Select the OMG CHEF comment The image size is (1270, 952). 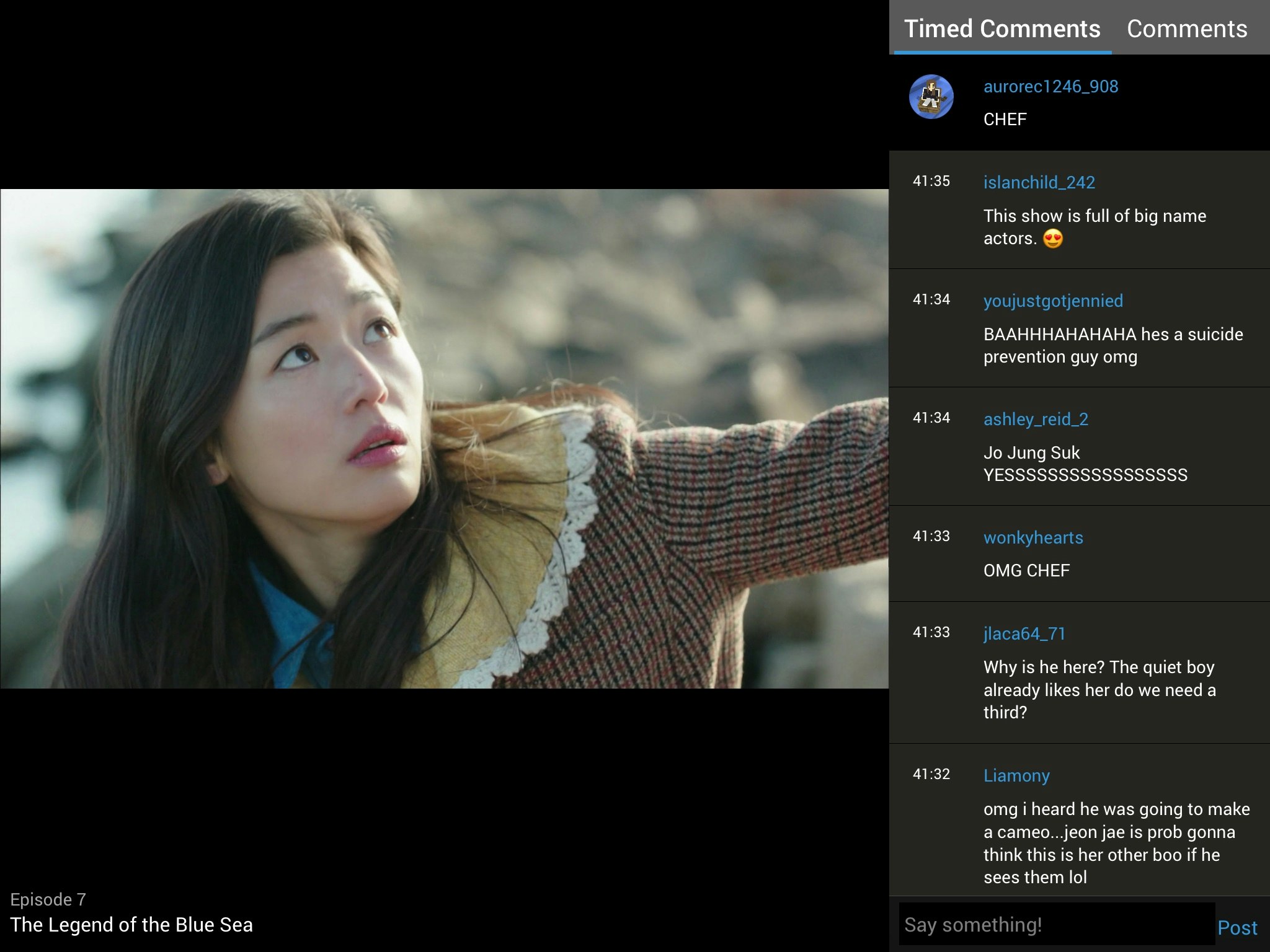(x=1026, y=570)
